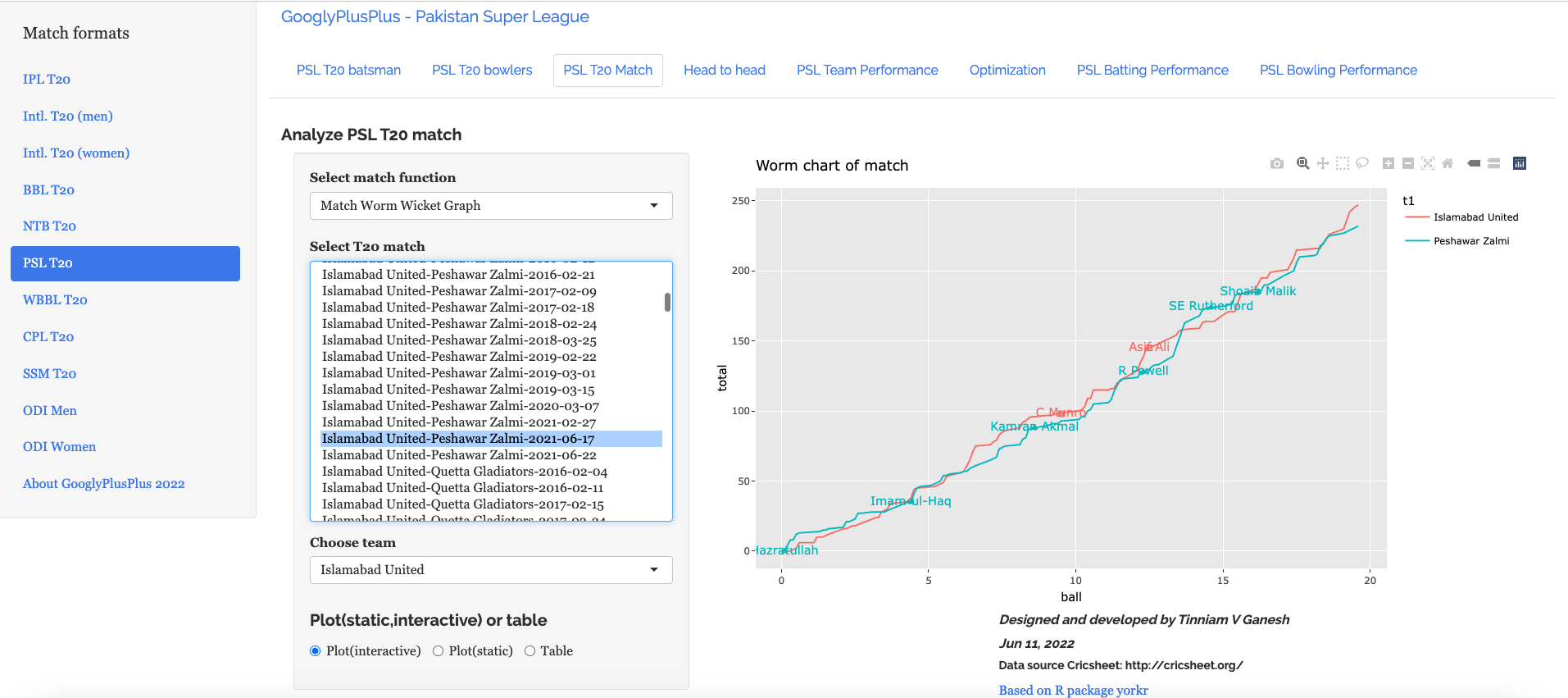Open the Head to head tab

724,71
